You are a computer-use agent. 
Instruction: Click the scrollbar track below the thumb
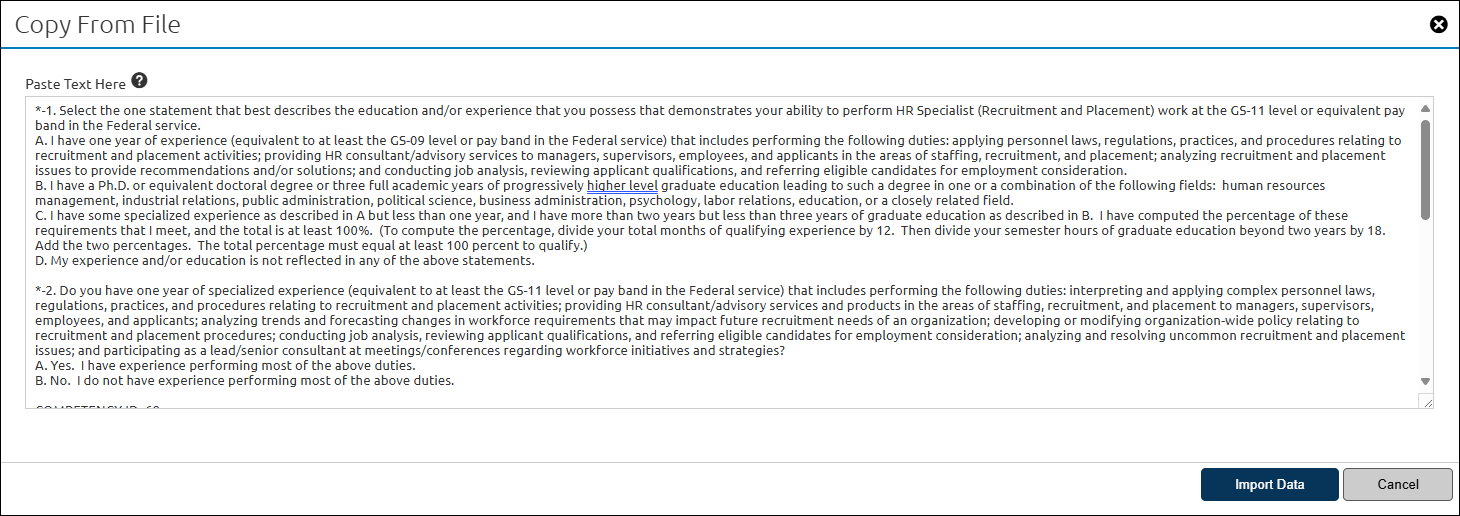click(1425, 295)
